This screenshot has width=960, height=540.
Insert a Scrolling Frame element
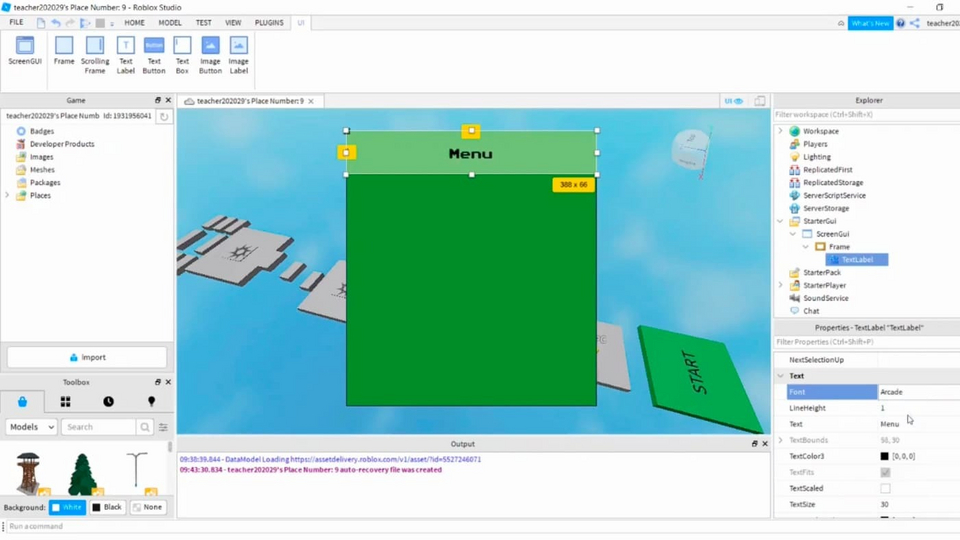click(95, 55)
